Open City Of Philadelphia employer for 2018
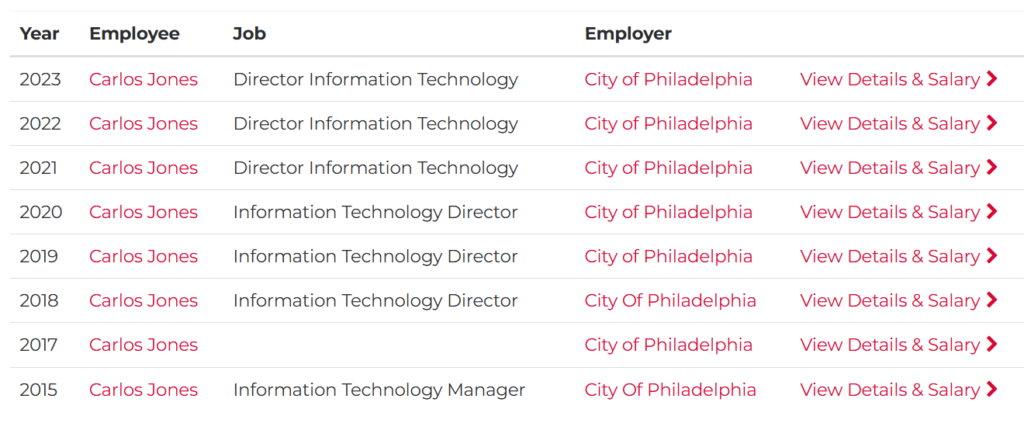This screenshot has height=423, width=1024. tap(670, 300)
